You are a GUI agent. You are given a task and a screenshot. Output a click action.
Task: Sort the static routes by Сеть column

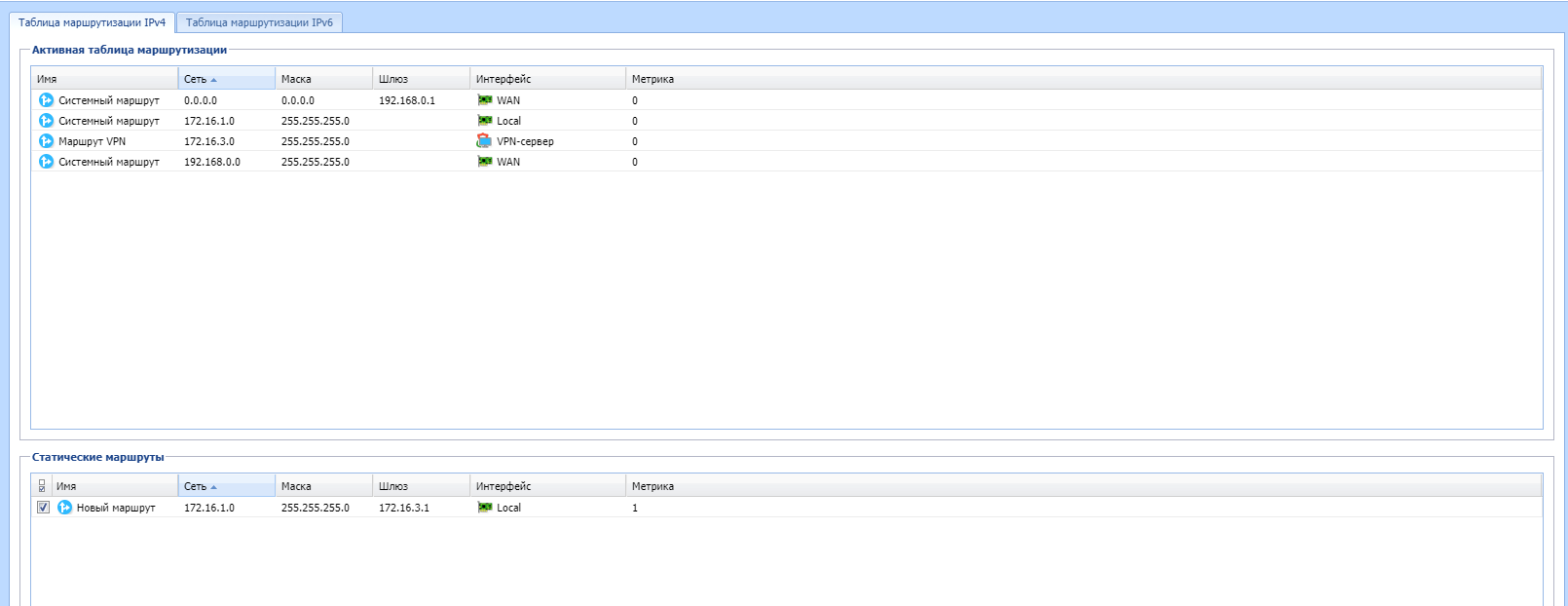[227, 486]
